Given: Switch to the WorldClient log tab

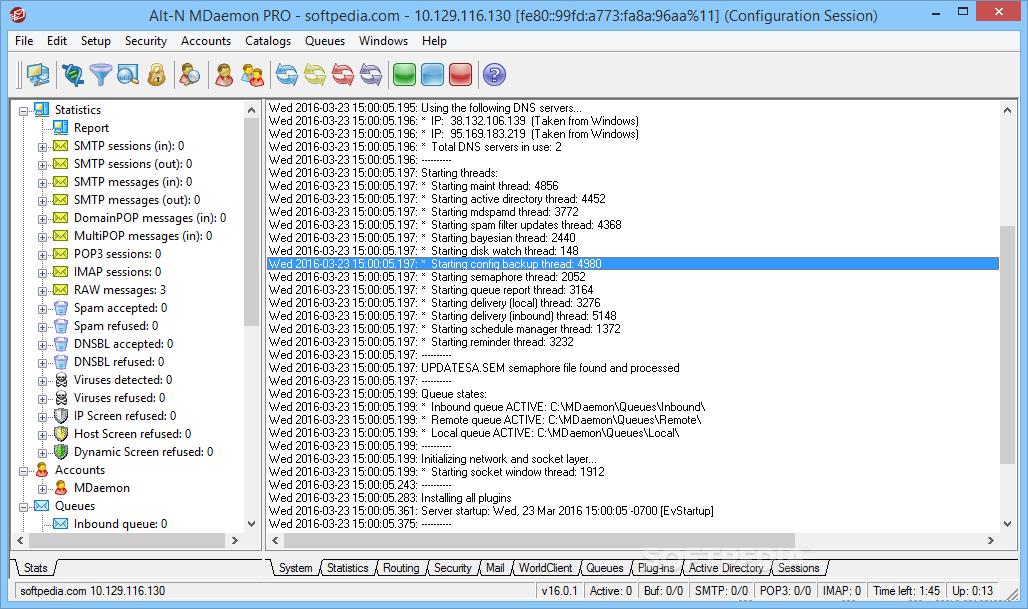Looking at the screenshot, I should (545, 568).
